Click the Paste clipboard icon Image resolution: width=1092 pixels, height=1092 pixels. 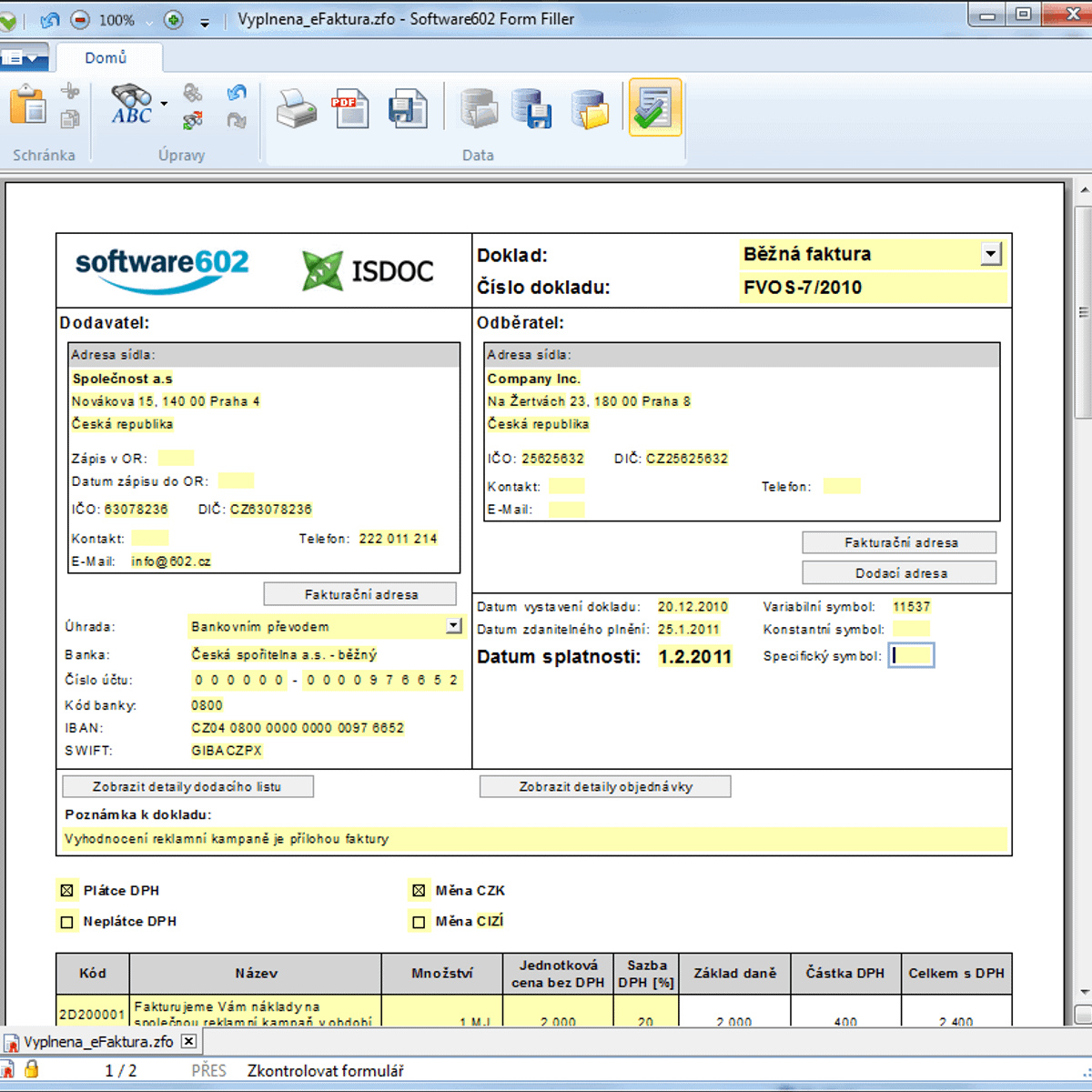tap(28, 106)
